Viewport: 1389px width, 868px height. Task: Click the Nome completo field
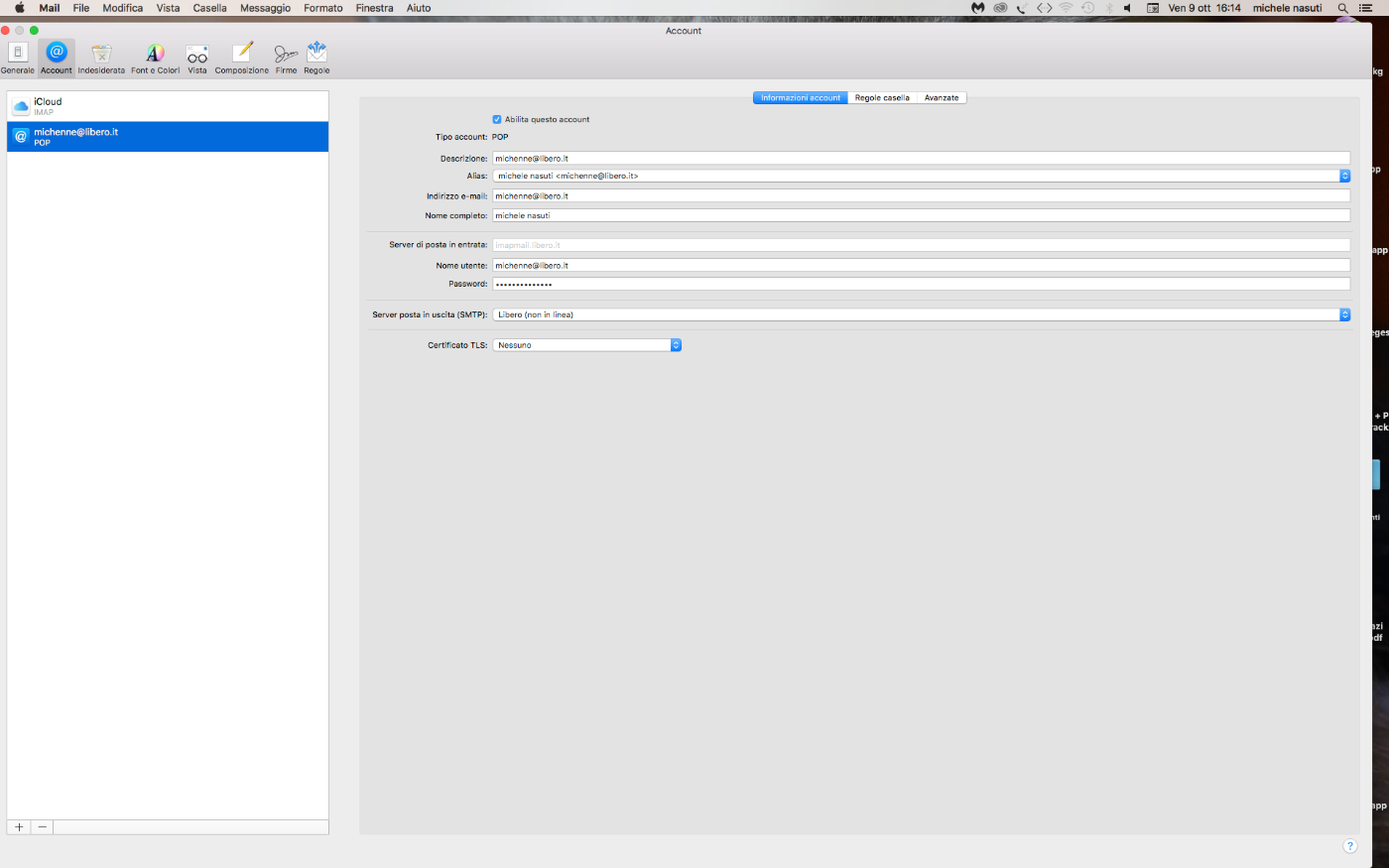tap(922, 215)
